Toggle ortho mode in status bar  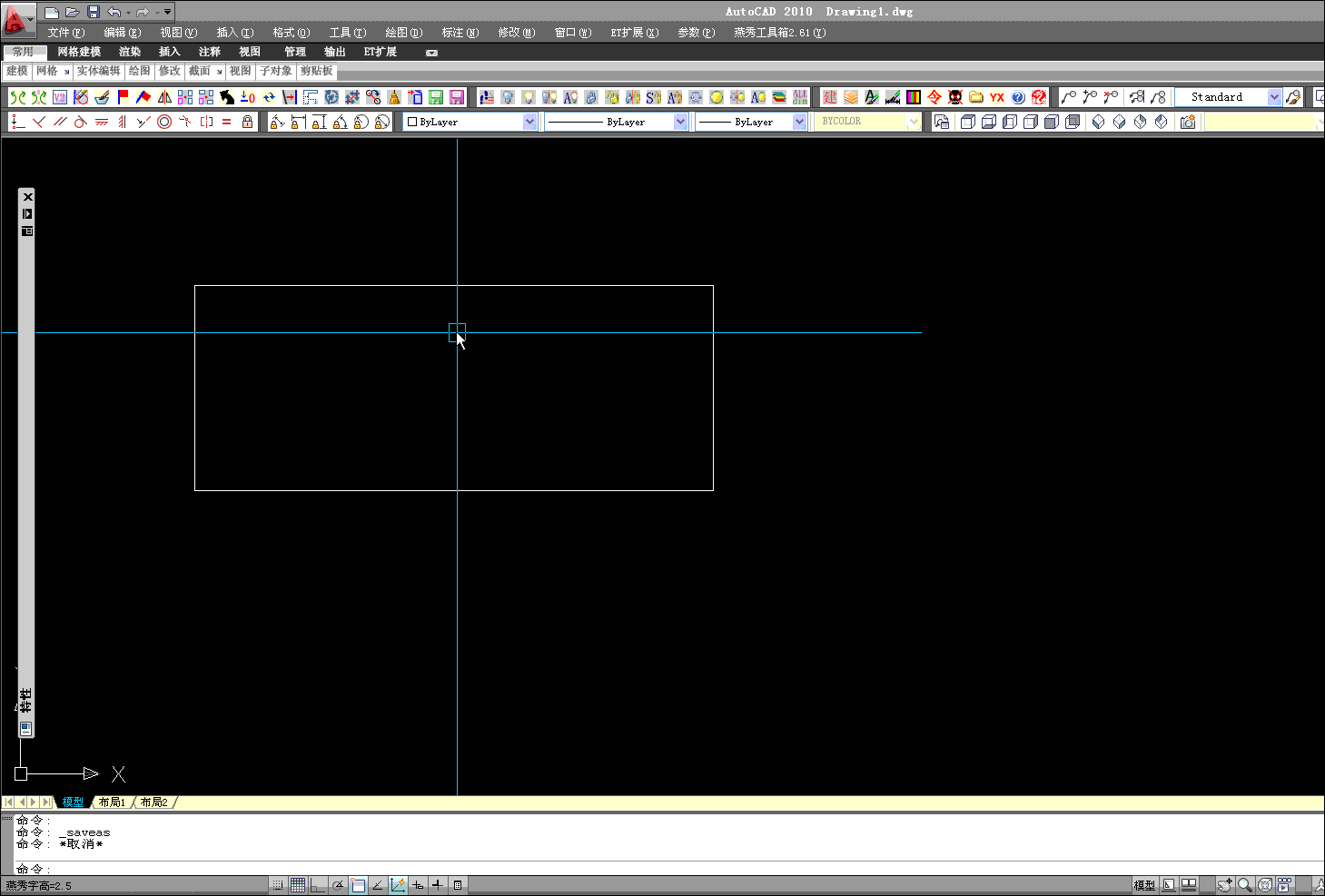(x=318, y=885)
